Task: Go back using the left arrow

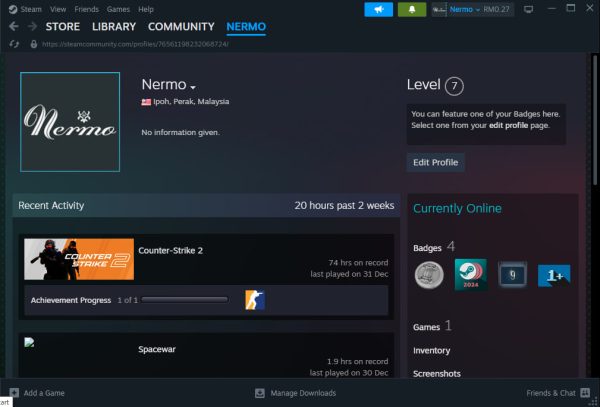Action: coord(14,27)
